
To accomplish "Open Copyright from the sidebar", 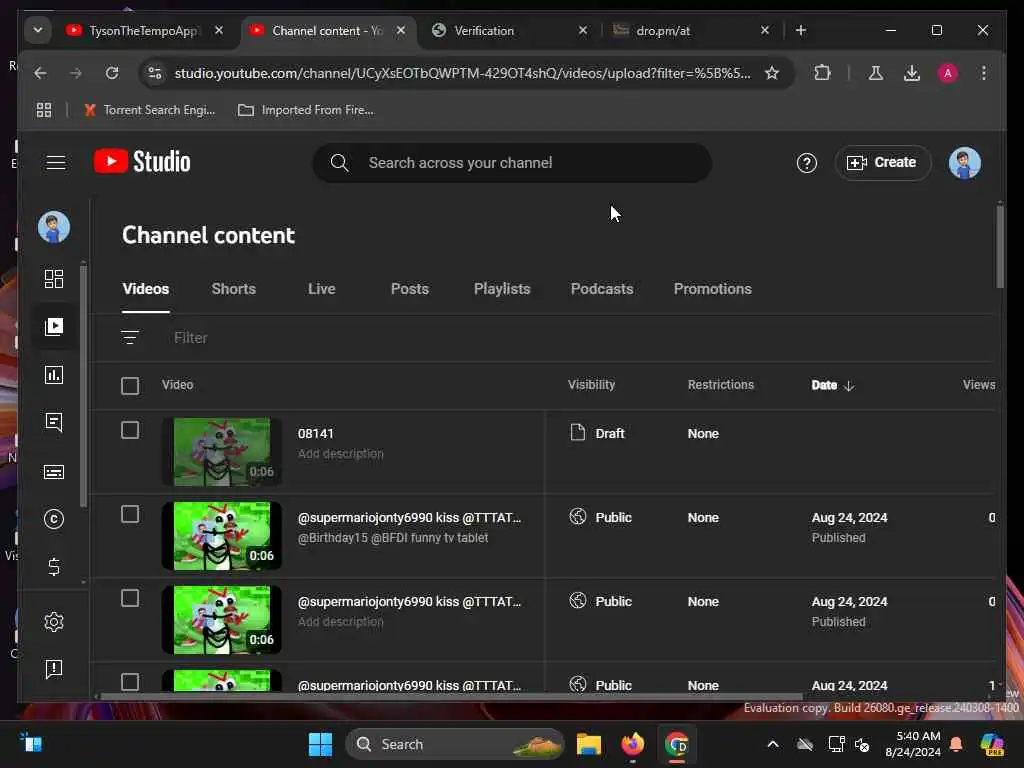I will point(54,519).
